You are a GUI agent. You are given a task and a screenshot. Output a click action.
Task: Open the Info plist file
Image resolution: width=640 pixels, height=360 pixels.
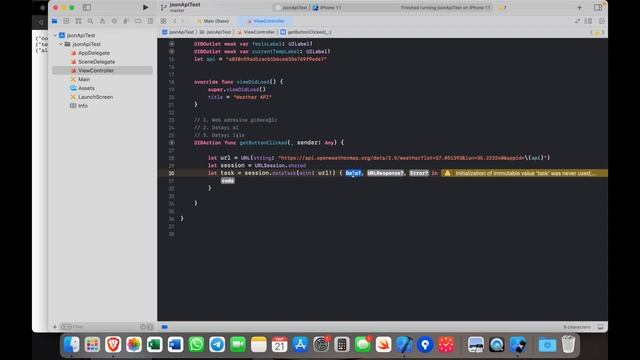[79, 106]
